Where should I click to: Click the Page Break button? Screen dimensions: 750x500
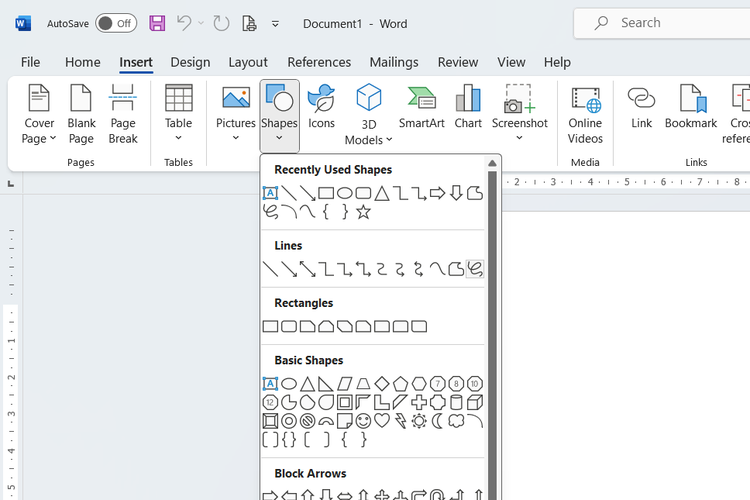pos(123,114)
